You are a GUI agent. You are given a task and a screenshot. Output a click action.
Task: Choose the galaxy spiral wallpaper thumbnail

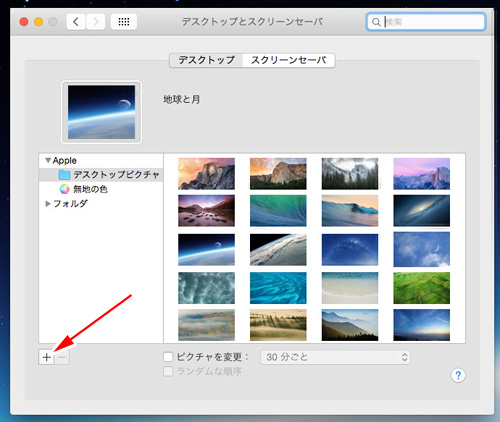pyautogui.click(x=421, y=211)
